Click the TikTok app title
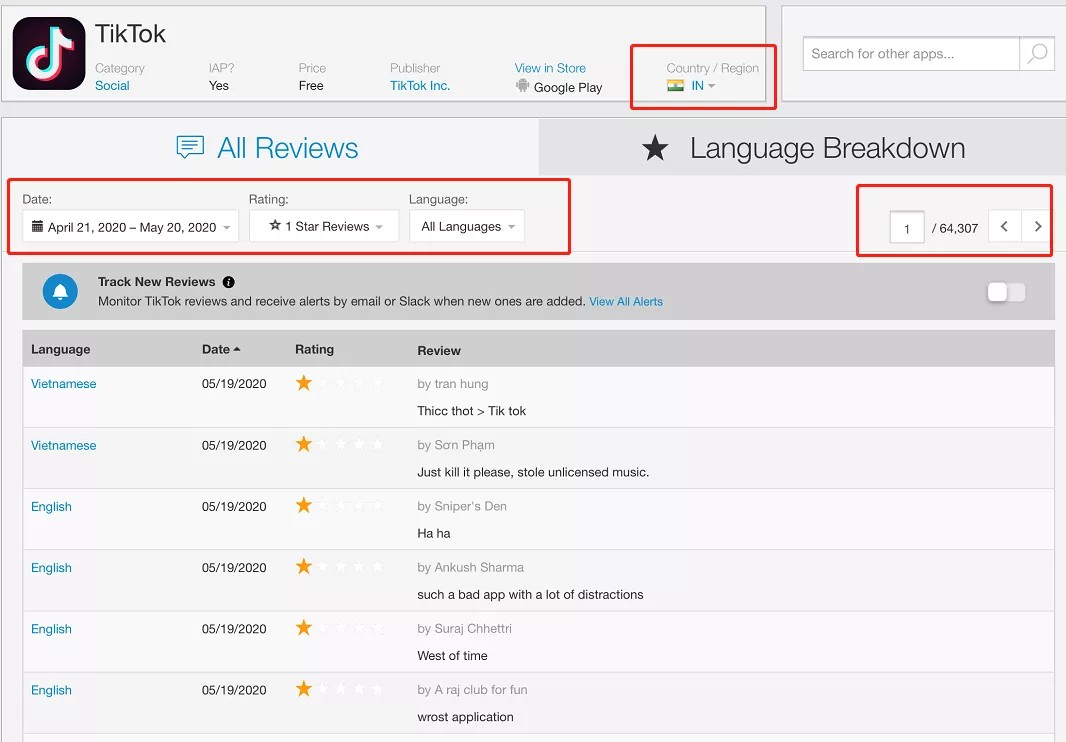The image size is (1066, 742). click(130, 33)
